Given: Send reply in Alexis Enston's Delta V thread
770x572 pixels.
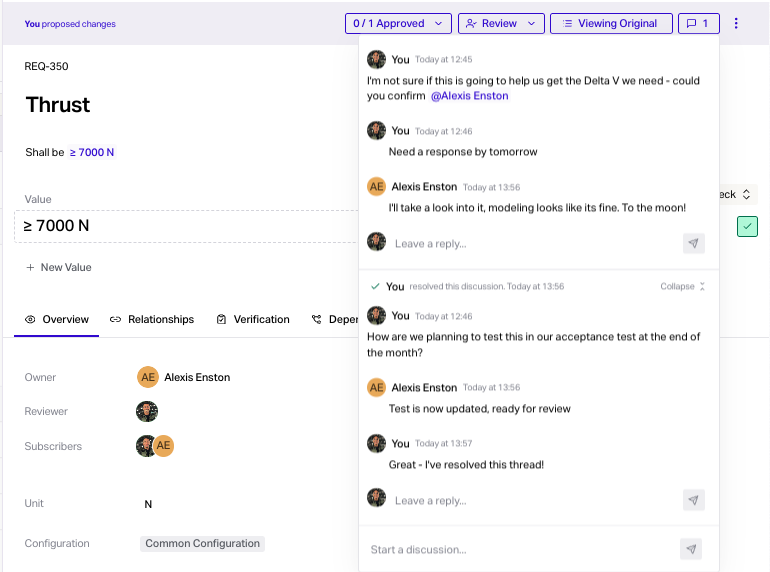Looking at the screenshot, I should point(694,243).
